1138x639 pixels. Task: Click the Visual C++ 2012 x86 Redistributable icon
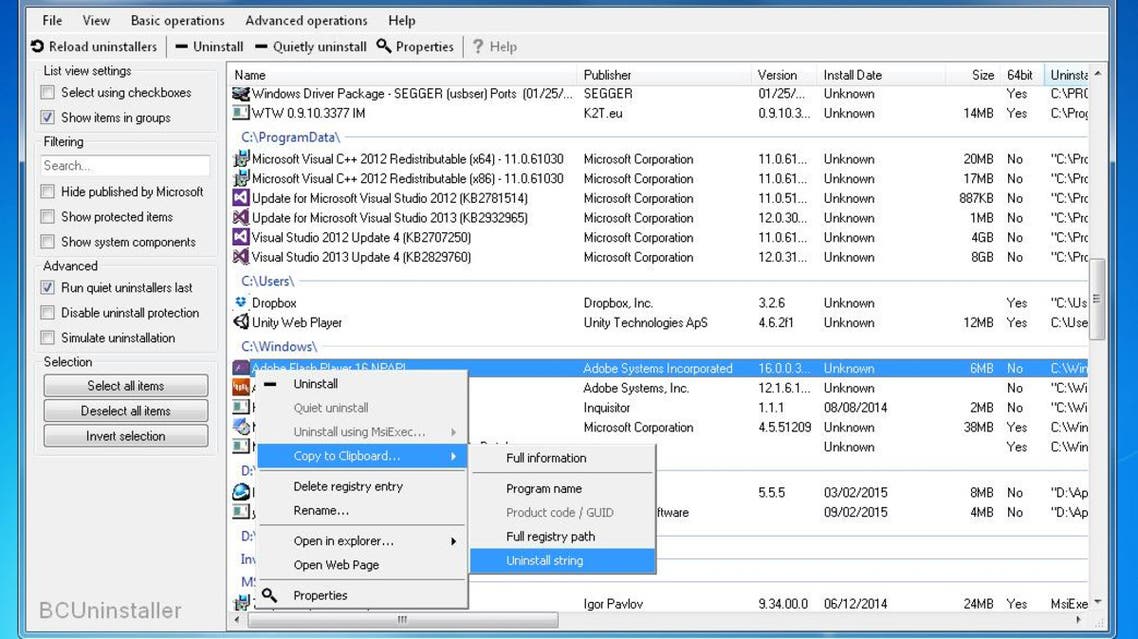tap(240, 179)
